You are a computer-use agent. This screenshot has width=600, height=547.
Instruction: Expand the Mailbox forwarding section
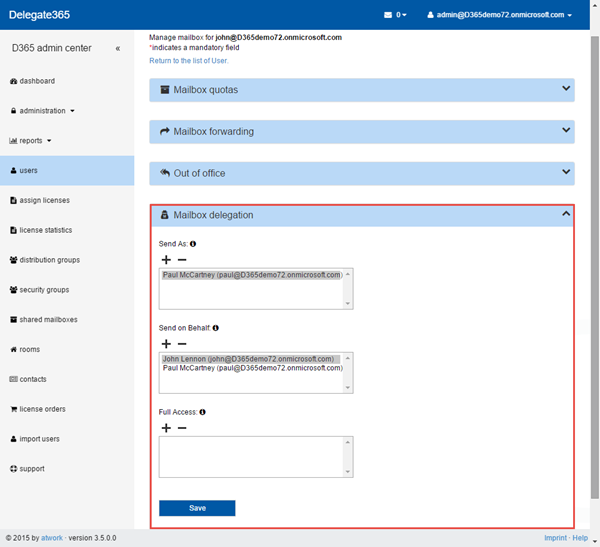coord(361,131)
